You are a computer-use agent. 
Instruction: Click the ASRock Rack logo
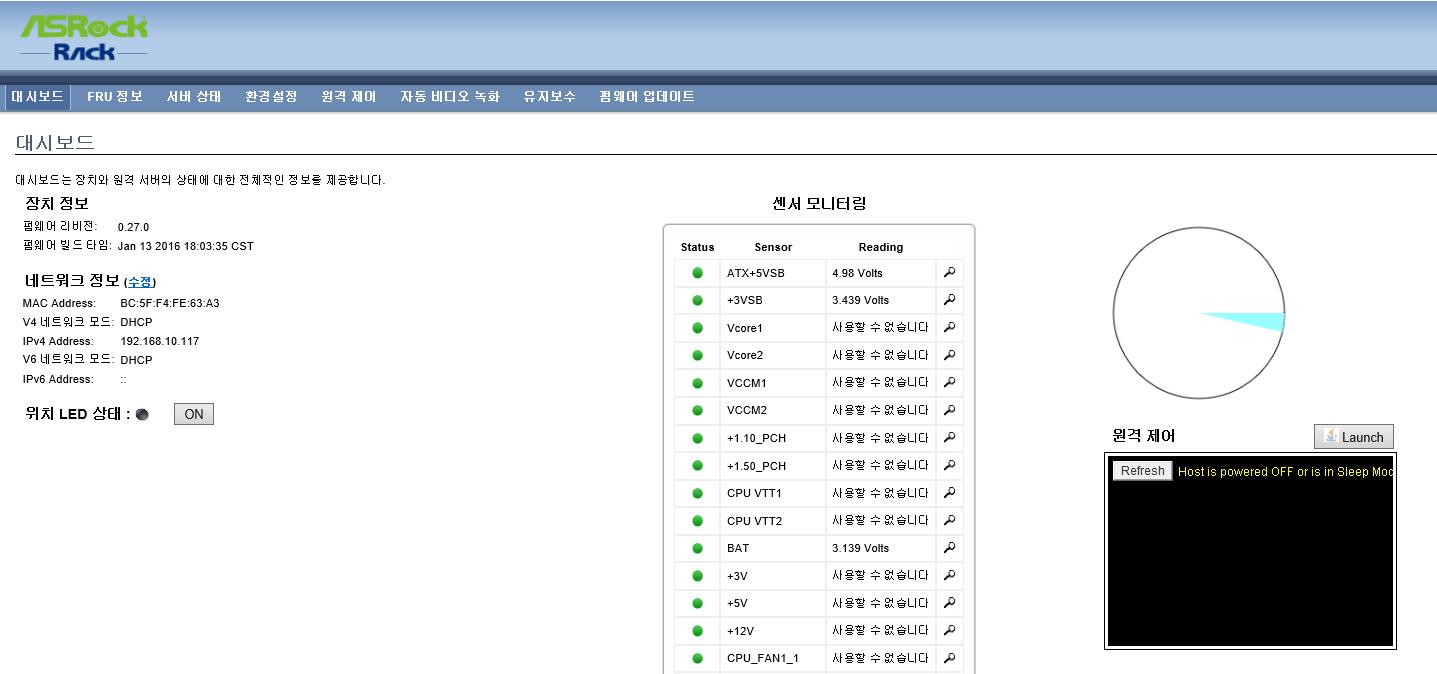tap(84, 38)
